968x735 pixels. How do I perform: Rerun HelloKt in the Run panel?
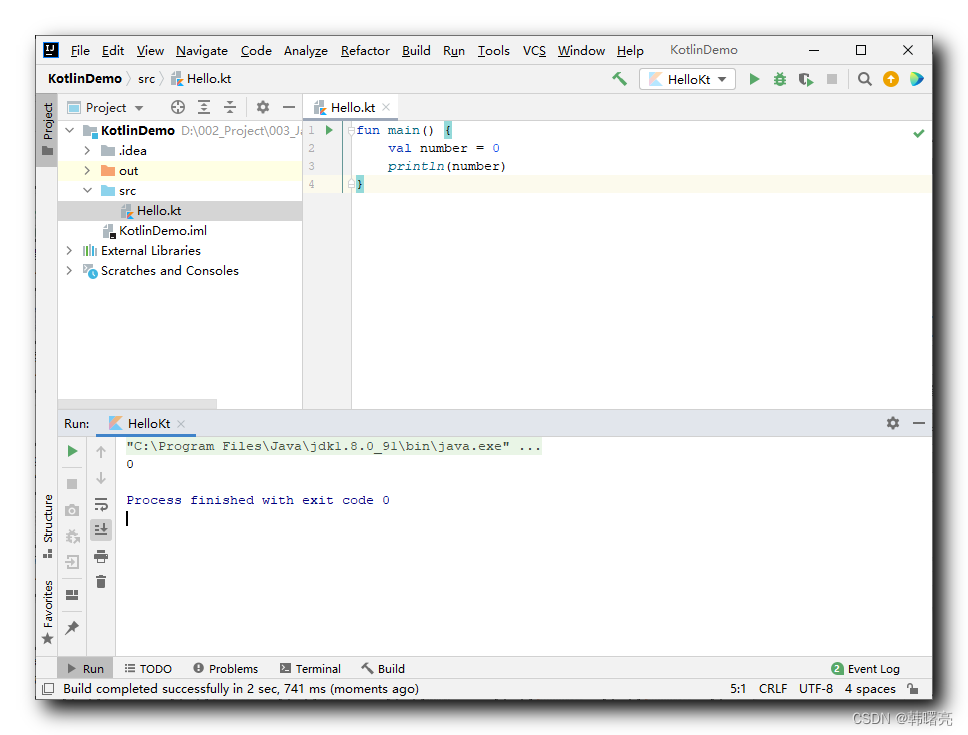click(72, 451)
